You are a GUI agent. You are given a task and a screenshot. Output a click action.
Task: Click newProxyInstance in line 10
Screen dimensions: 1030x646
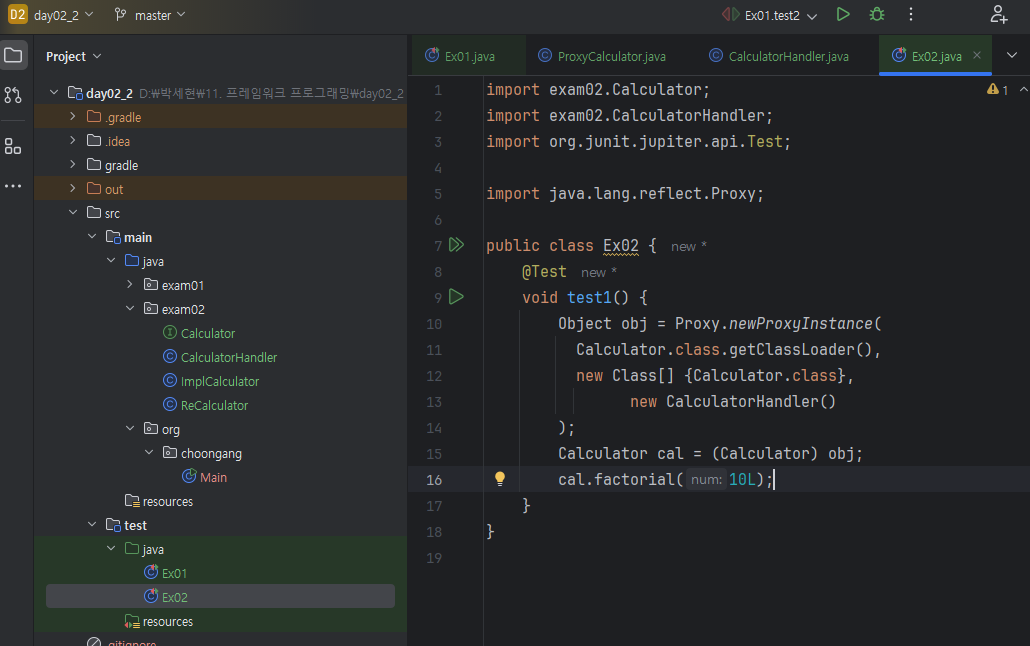click(x=801, y=323)
